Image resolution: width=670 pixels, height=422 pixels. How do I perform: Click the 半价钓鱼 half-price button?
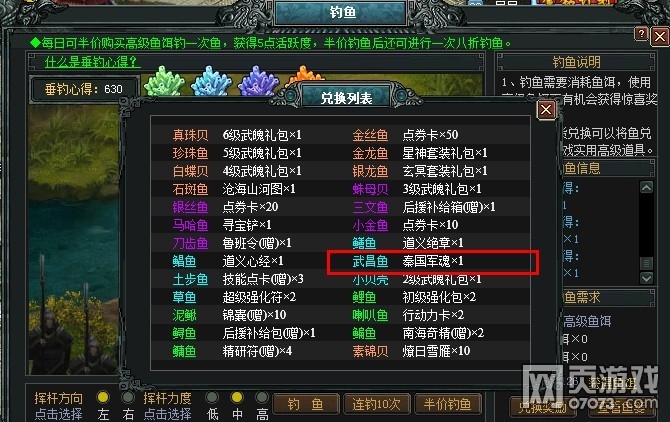coord(448,404)
